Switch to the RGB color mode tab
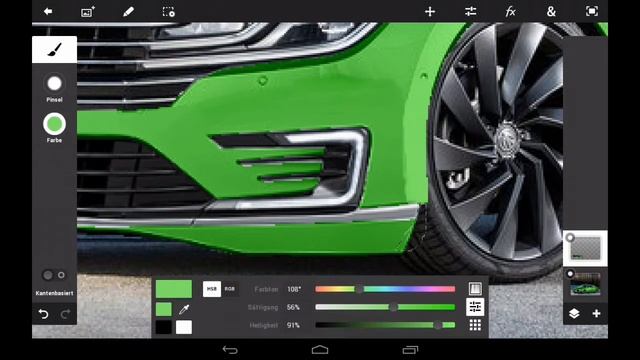 [230, 289]
